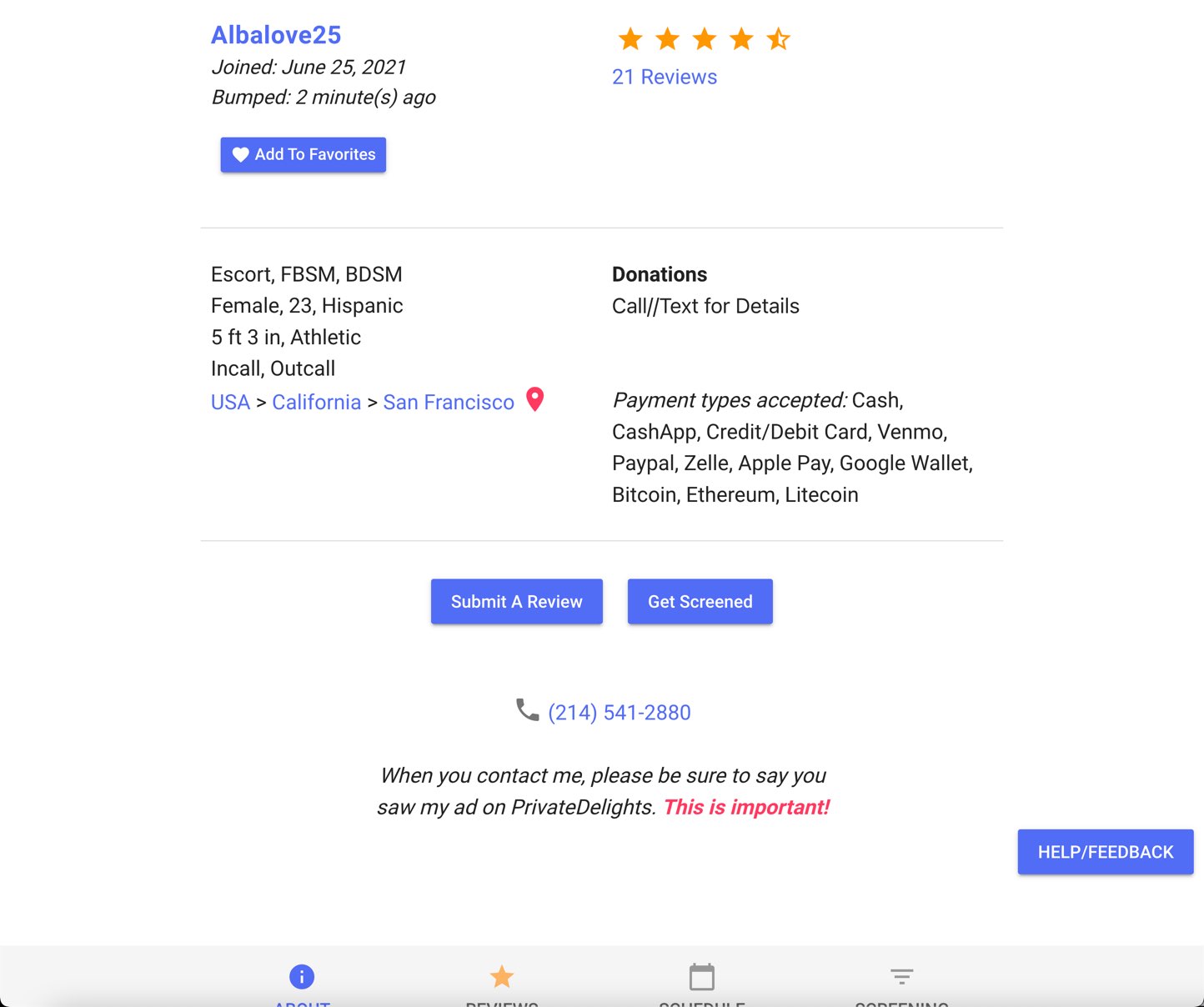
Task: Go to the San Francisco location link
Action: pyautogui.click(x=449, y=403)
